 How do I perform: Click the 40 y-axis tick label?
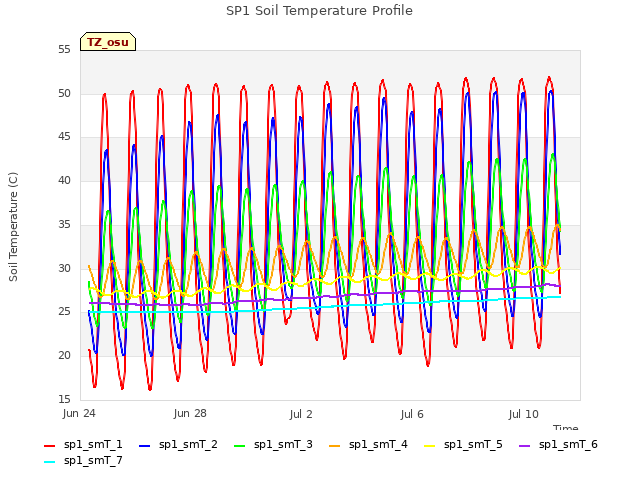click(64, 180)
